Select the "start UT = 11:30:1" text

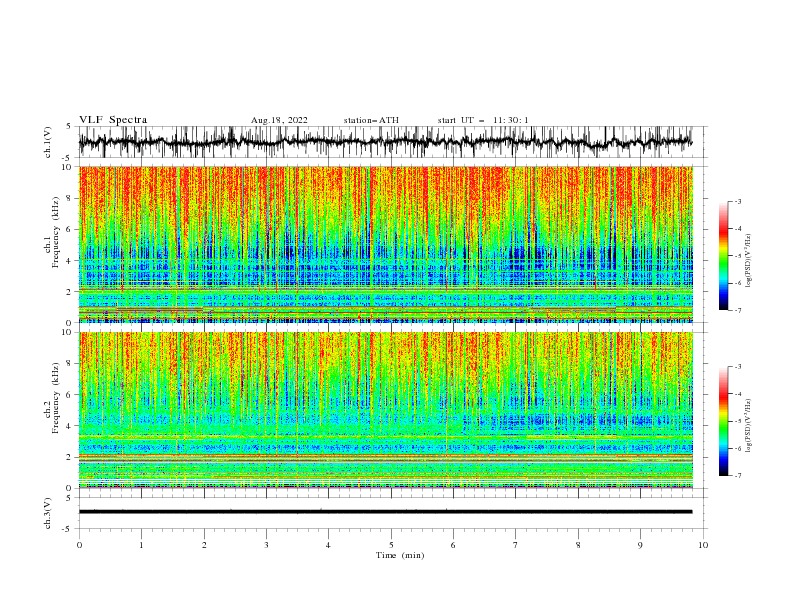pyautogui.click(x=483, y=120)
